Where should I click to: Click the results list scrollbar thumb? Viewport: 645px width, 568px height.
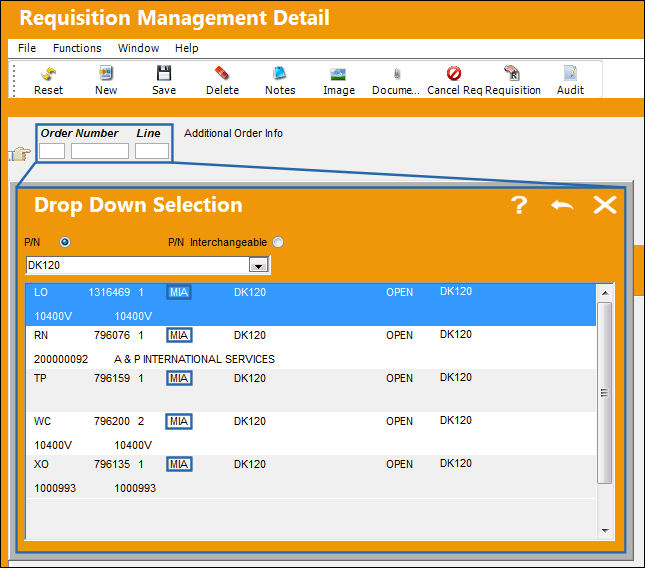coord(604,393)
